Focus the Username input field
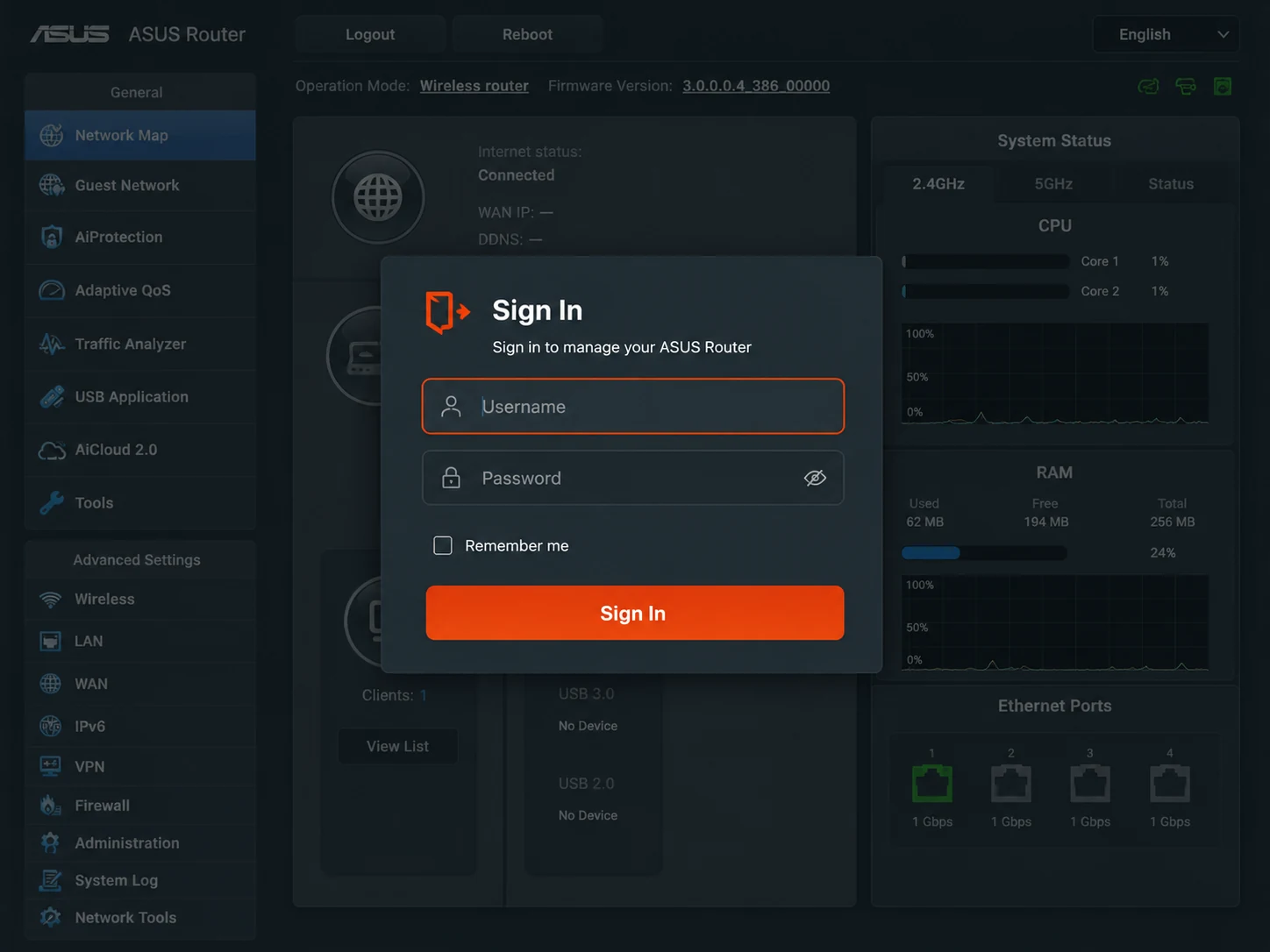 [633, 407]
